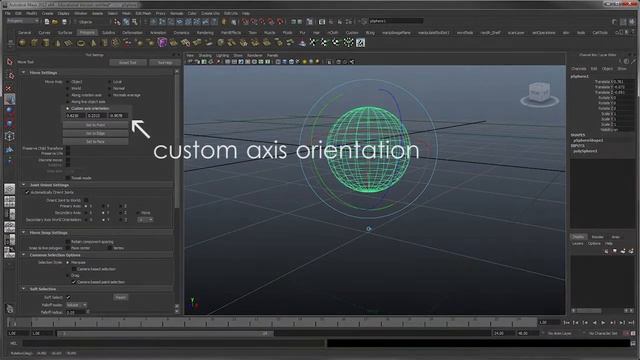Image resolution: width=640 pixels, height=360 pixels.
Task: Select the Soft Modification tool
Action: coord(10,150)
